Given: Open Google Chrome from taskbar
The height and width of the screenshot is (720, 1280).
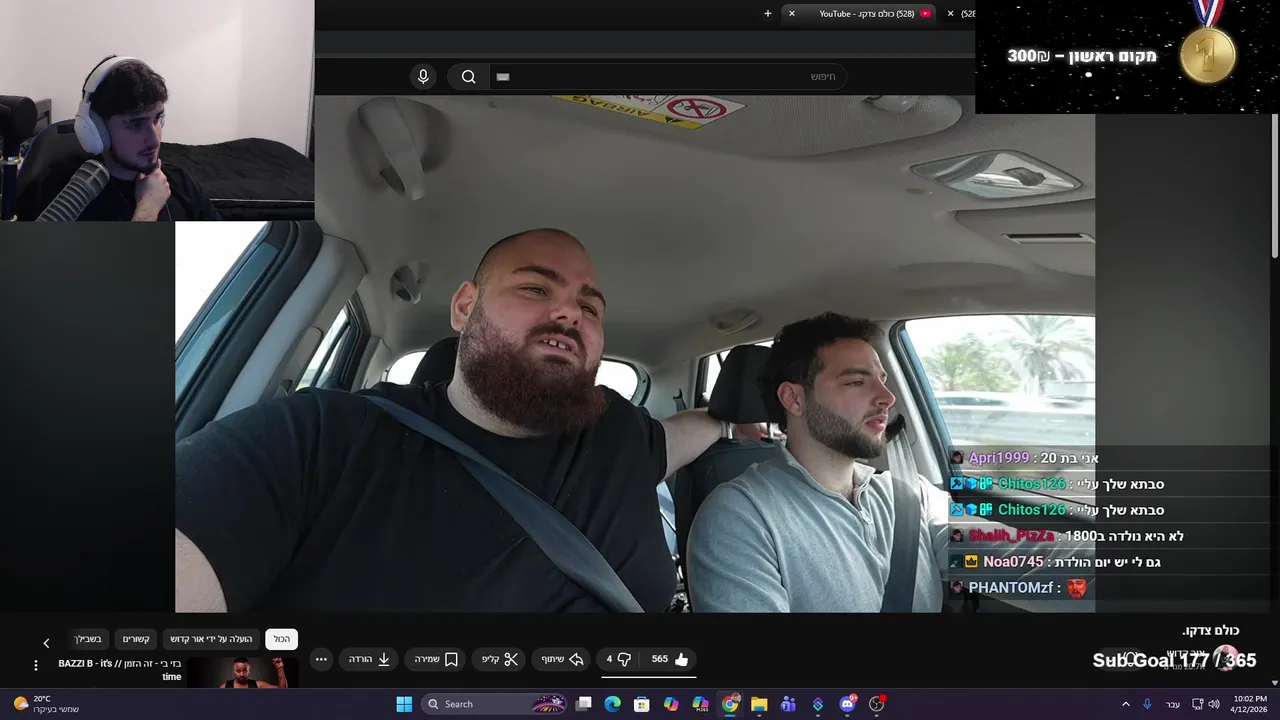Looking at the screenshot, I should pos(730,704).
